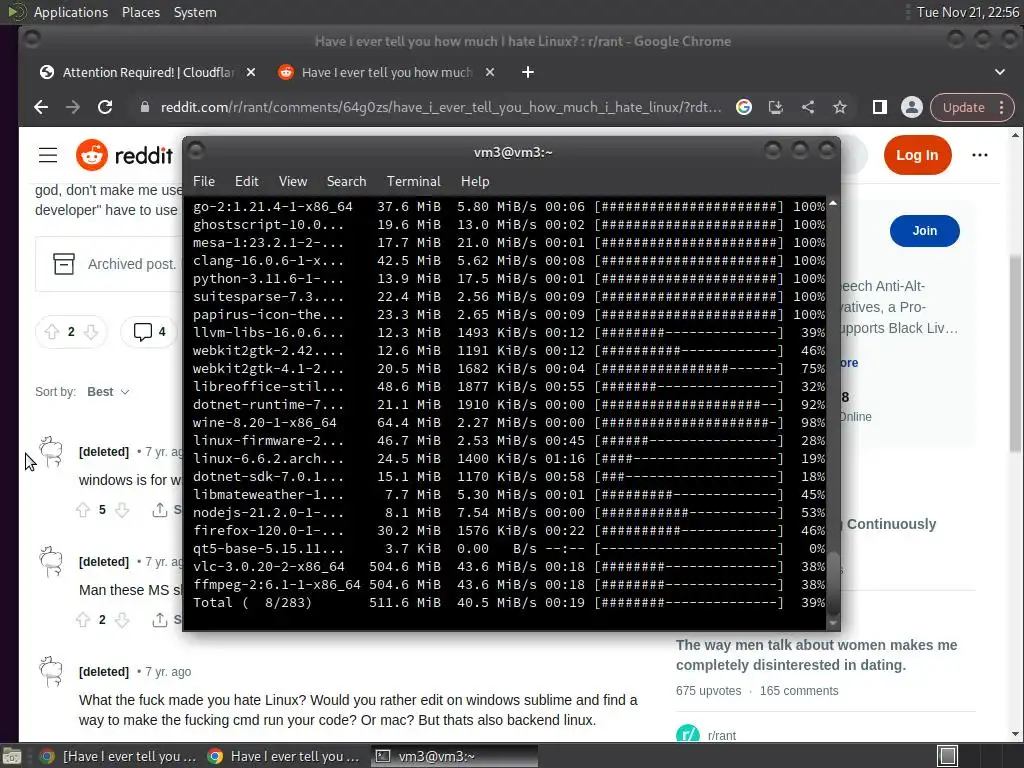The height and width of the screenshot is (768, 1024).
Task: Open the comments button showing 4
Action: pyautogui.click(x=150, y=332)
